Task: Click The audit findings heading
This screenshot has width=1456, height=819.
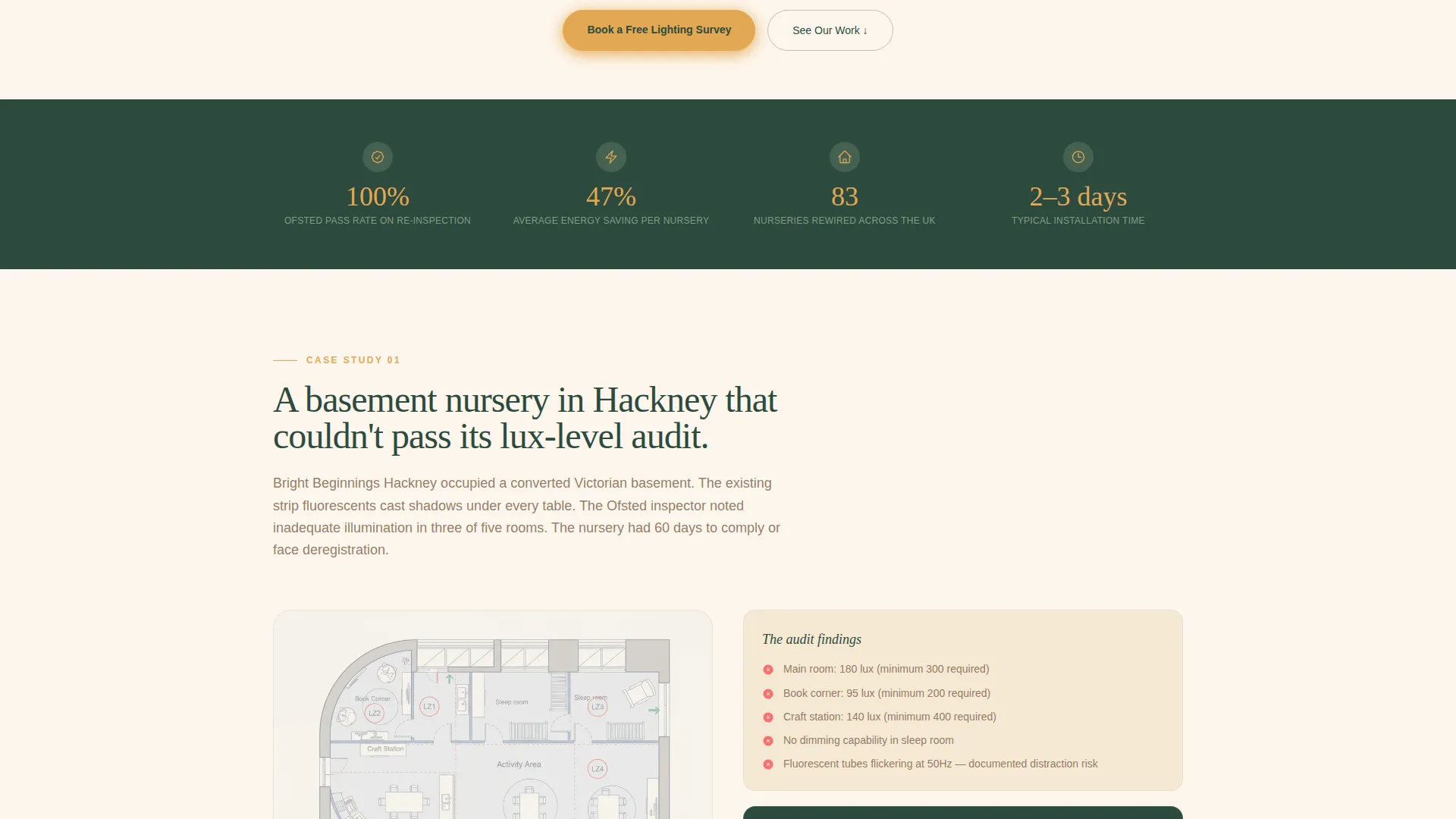Action: [x=811, y=639]
